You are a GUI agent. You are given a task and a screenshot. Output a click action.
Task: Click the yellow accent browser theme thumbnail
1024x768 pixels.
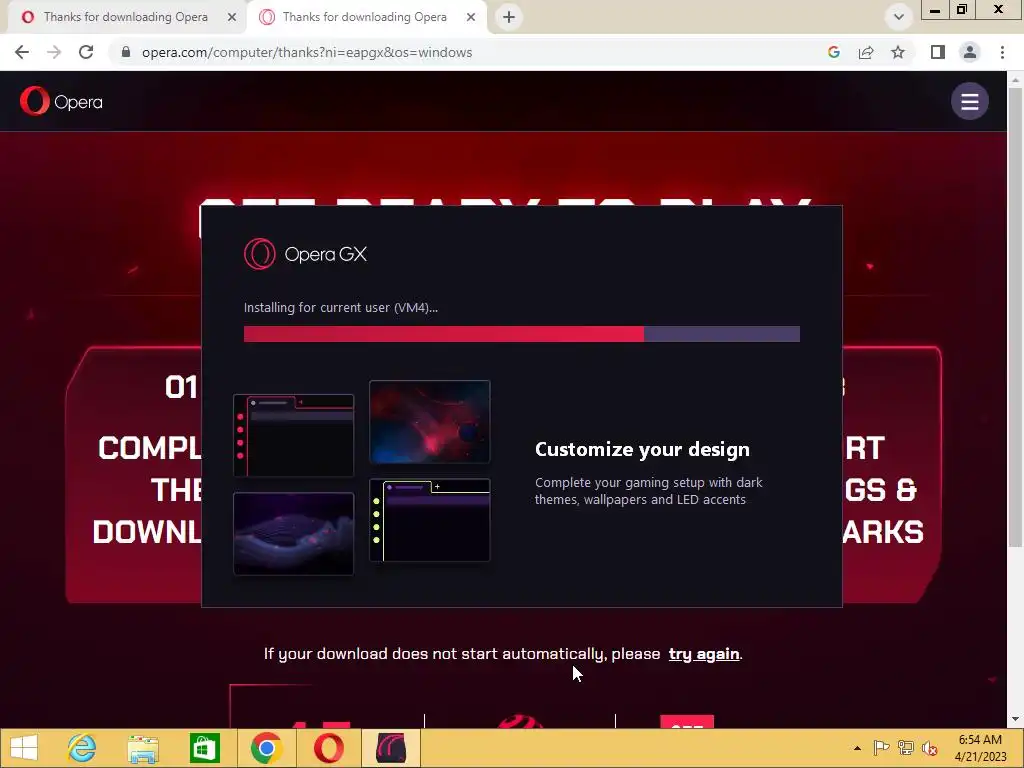pos(430,520)
